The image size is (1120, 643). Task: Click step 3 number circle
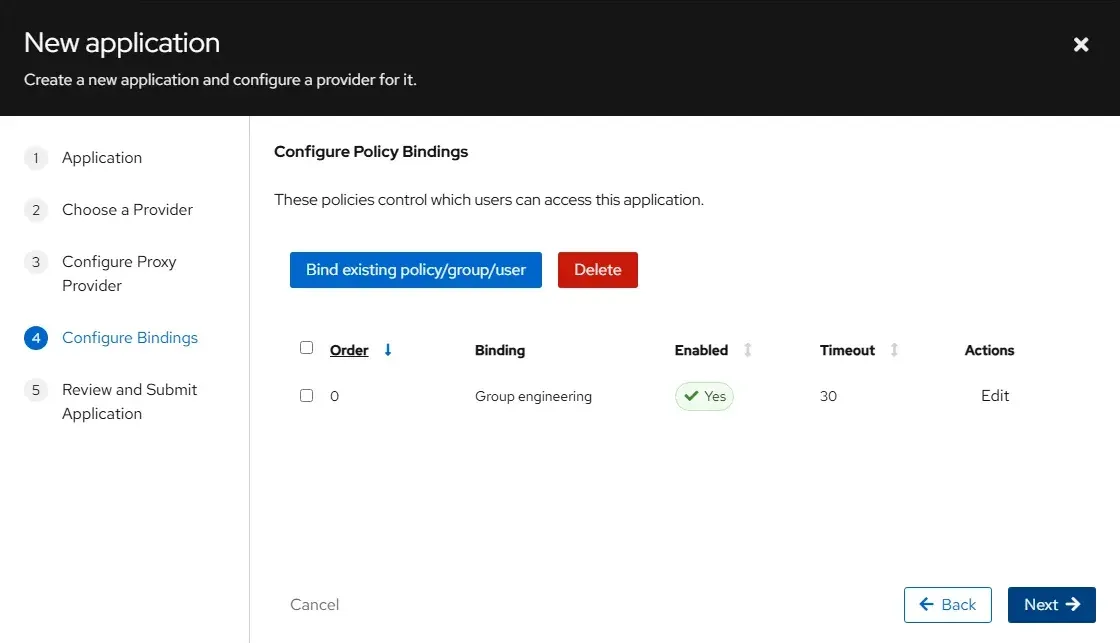coord(36,262)
